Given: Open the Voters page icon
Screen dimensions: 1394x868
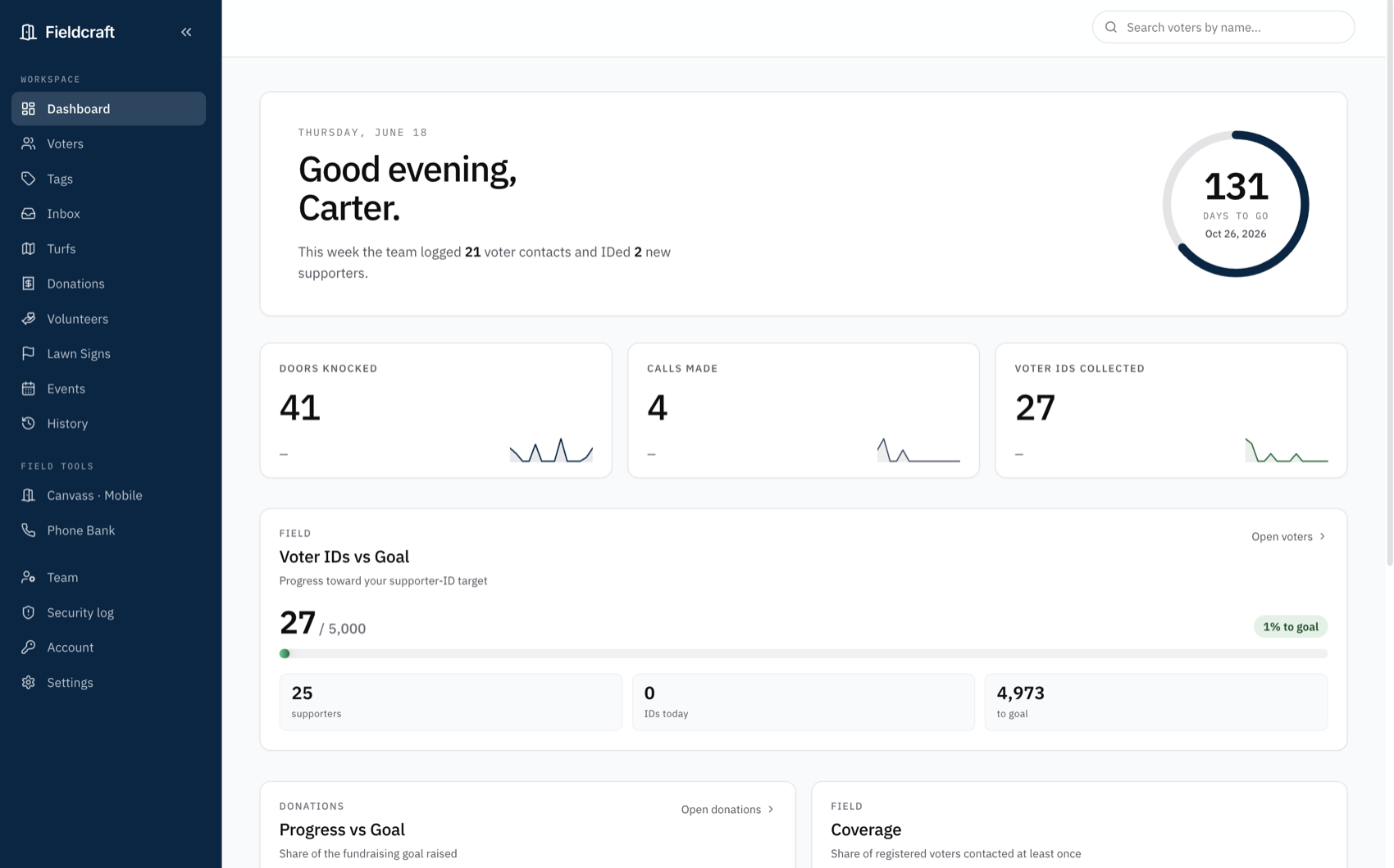Looking at the screenshot, I should pos(29,143).
